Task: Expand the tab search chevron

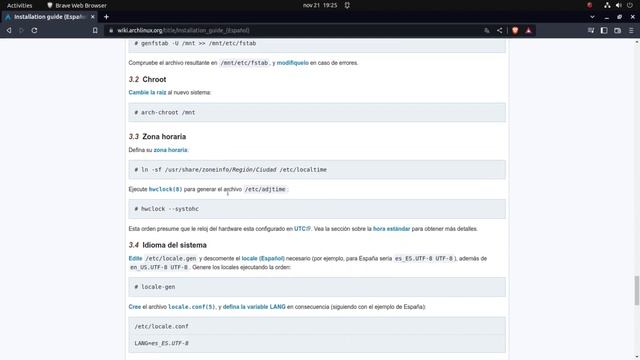Action: pyautogui.click(x=592, y=17)
